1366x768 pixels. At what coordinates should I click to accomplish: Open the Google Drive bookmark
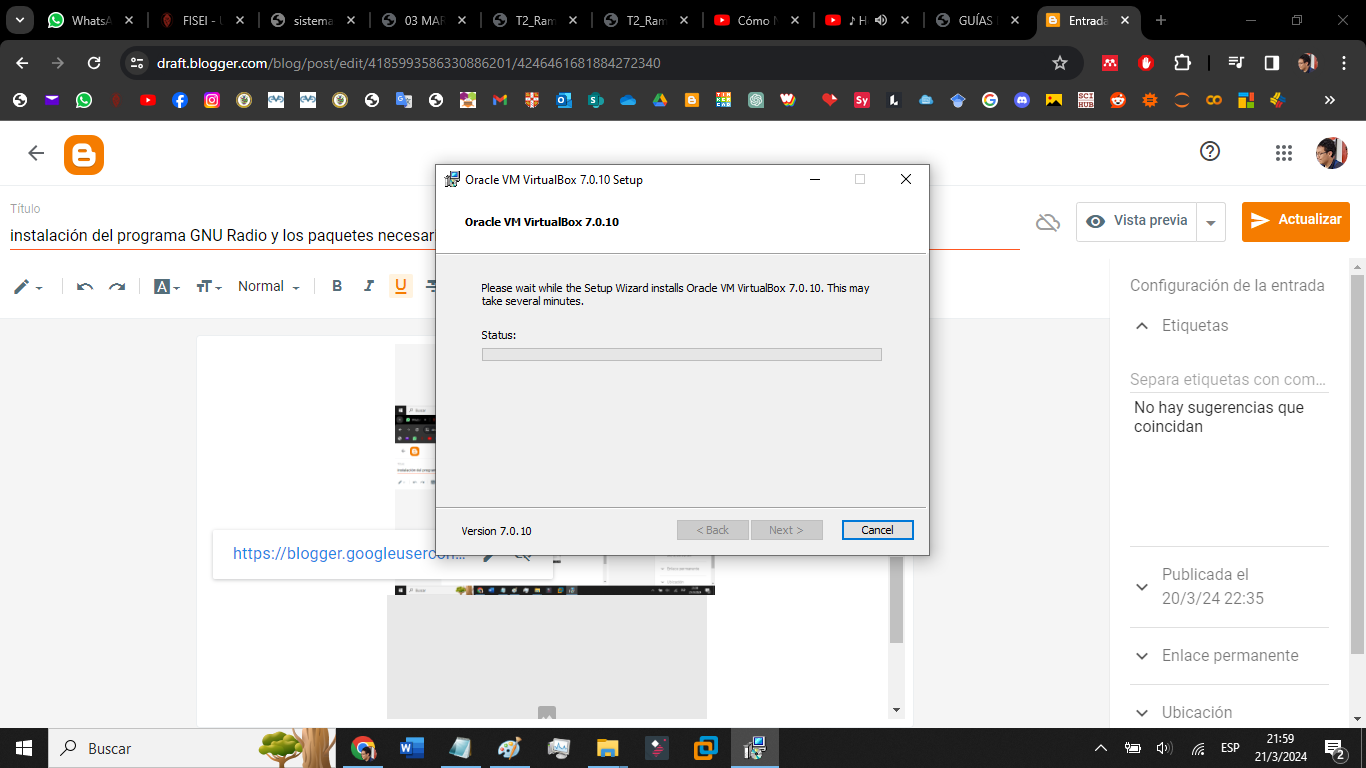[x=660, y=100]
